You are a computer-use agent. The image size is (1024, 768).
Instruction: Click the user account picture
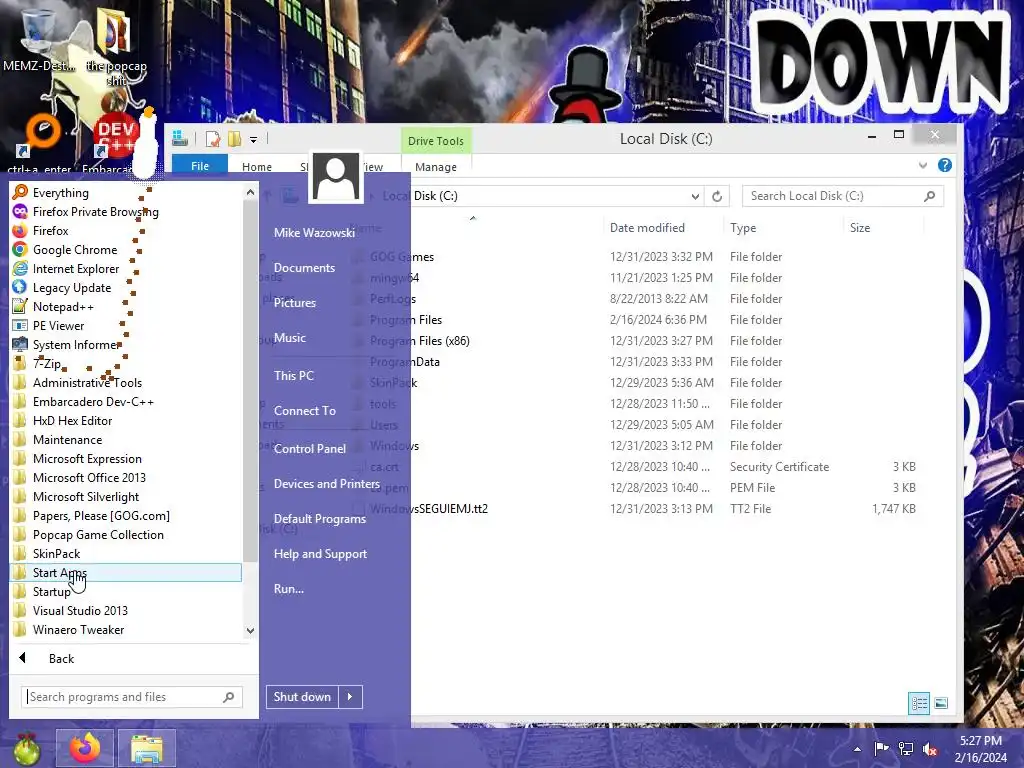pos(336,176)
